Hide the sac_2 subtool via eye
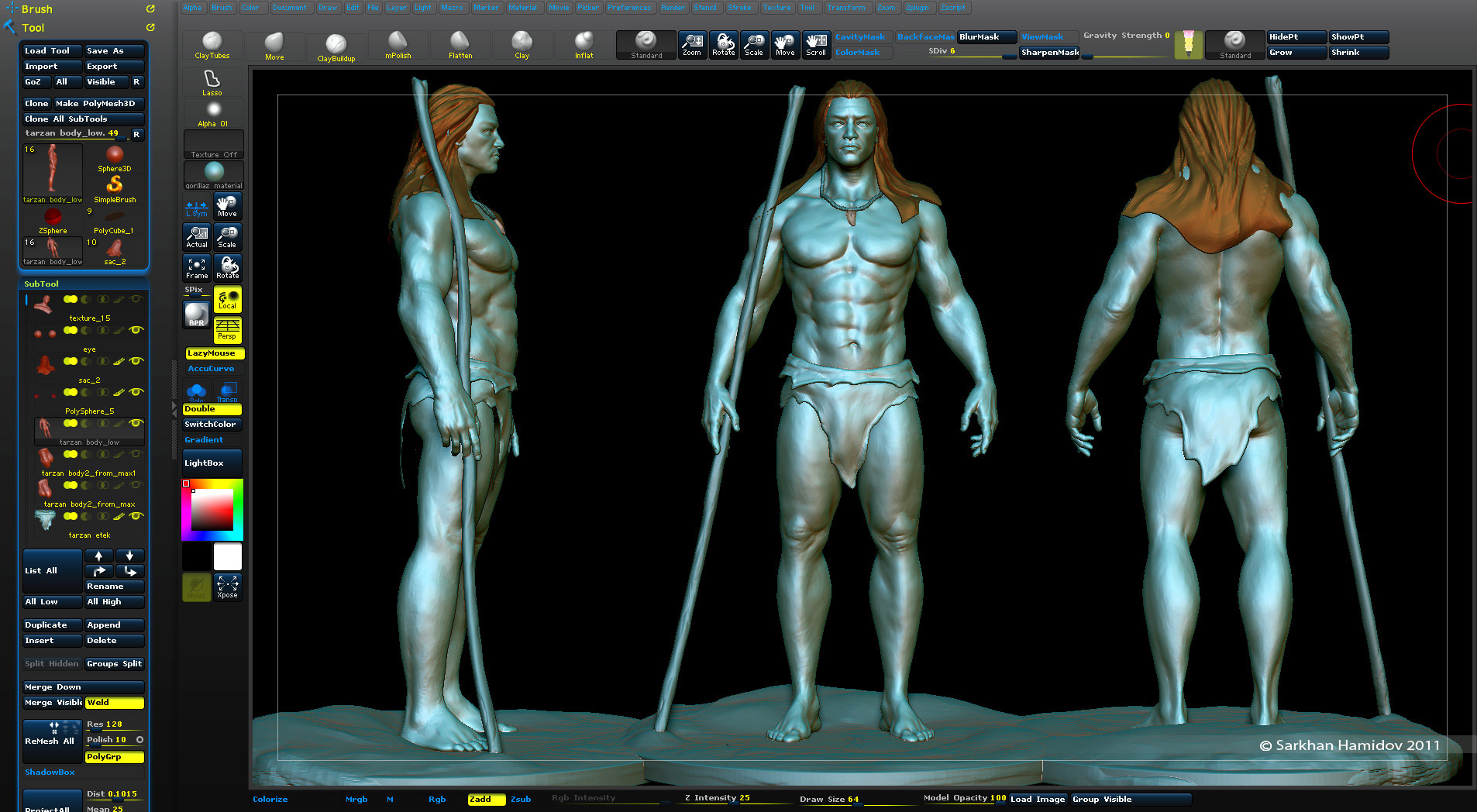Viewport: 1477px width, 812px height. (136, 361)
